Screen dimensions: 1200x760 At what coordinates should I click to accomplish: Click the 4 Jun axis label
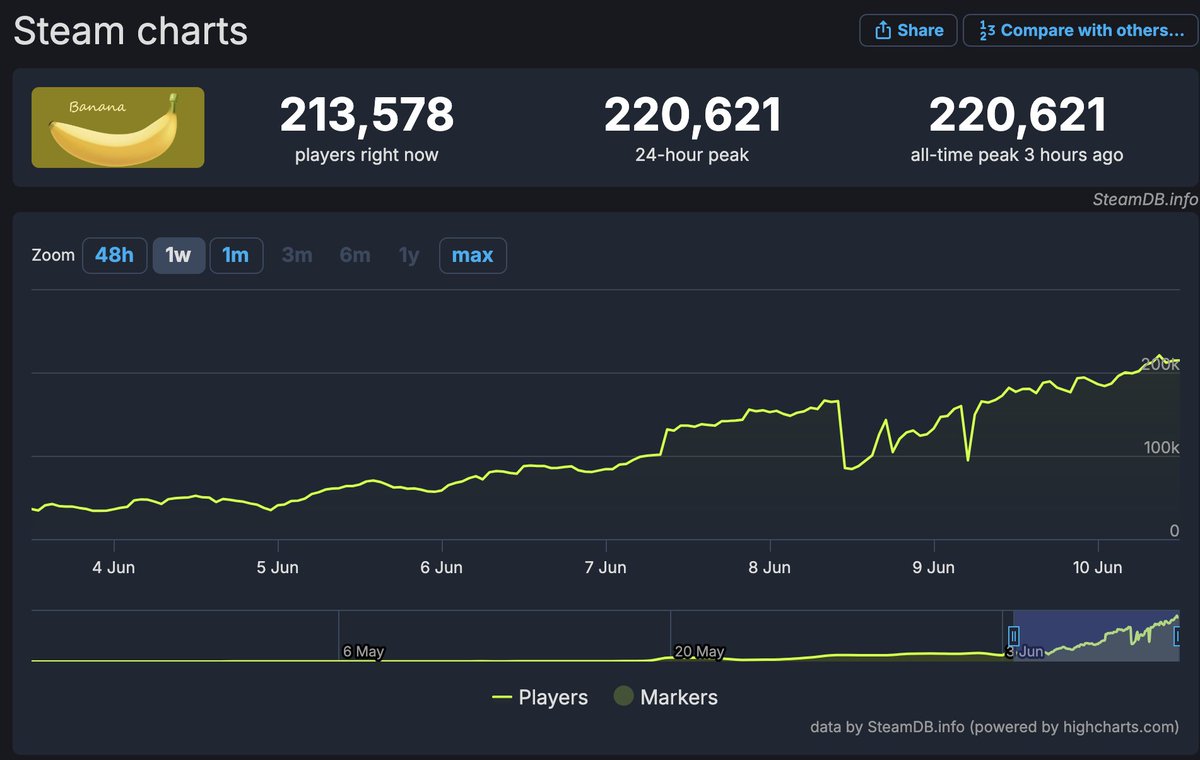tap(114, 567)
